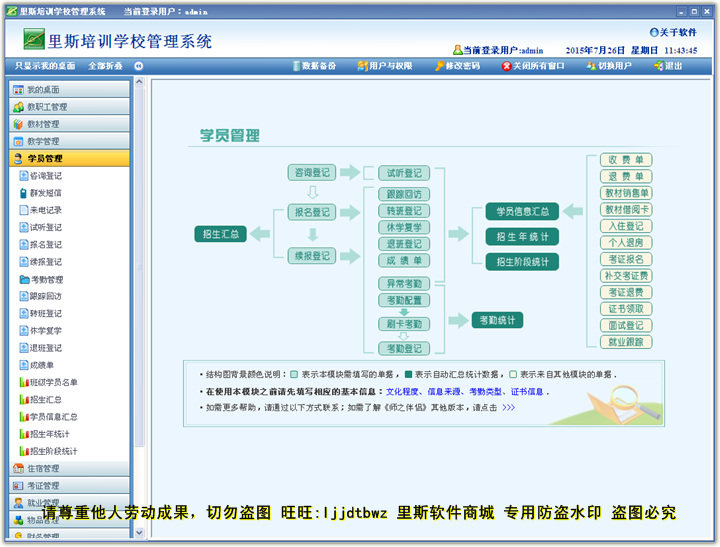
Task: Open 转班登记 in sidebar list
Action: click(x=40, y=314)
